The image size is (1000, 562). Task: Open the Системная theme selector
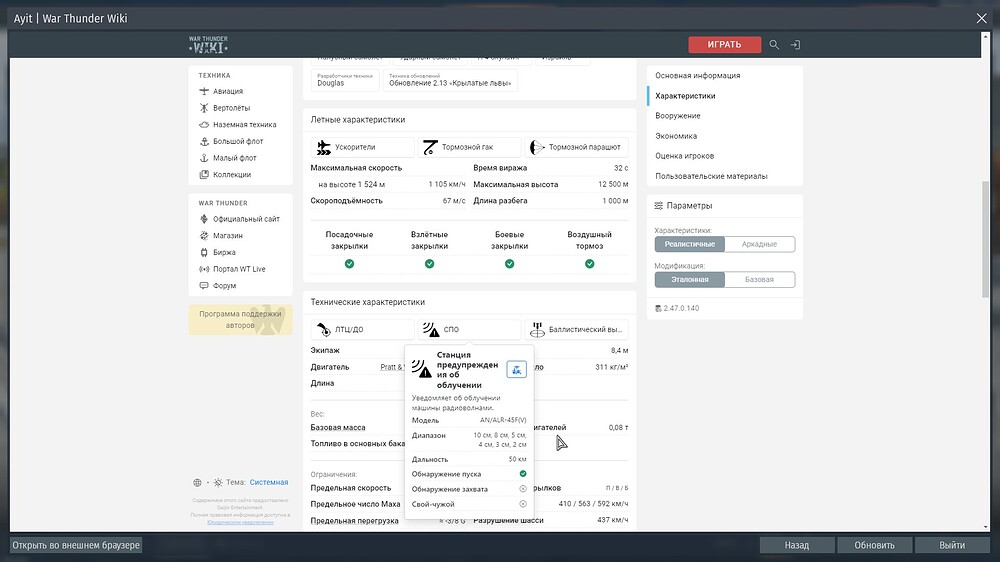(x=268, y=482)
